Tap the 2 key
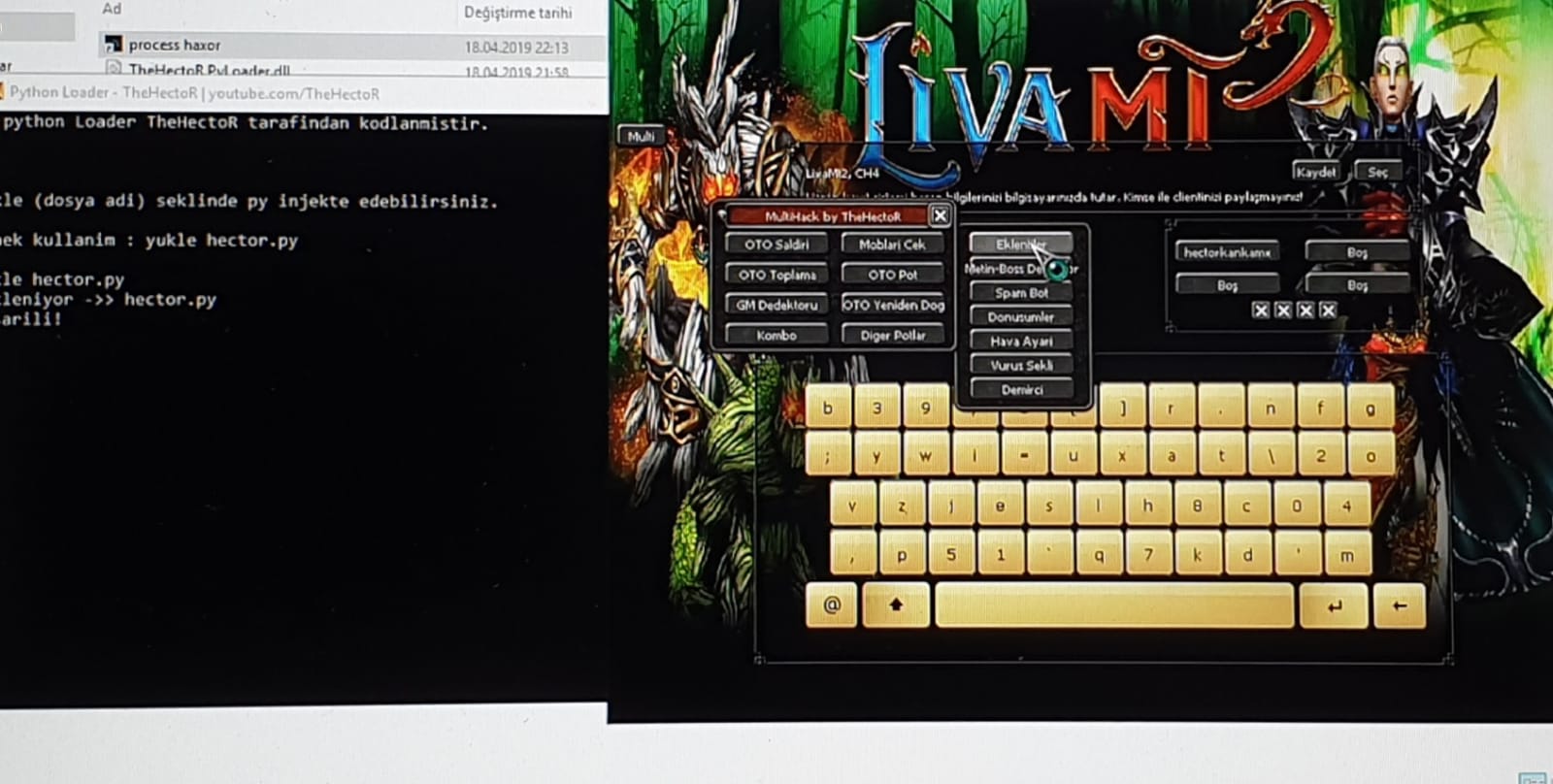Image resolution: width=1553 pixels, height=784 pixels. pos(1320,455)
